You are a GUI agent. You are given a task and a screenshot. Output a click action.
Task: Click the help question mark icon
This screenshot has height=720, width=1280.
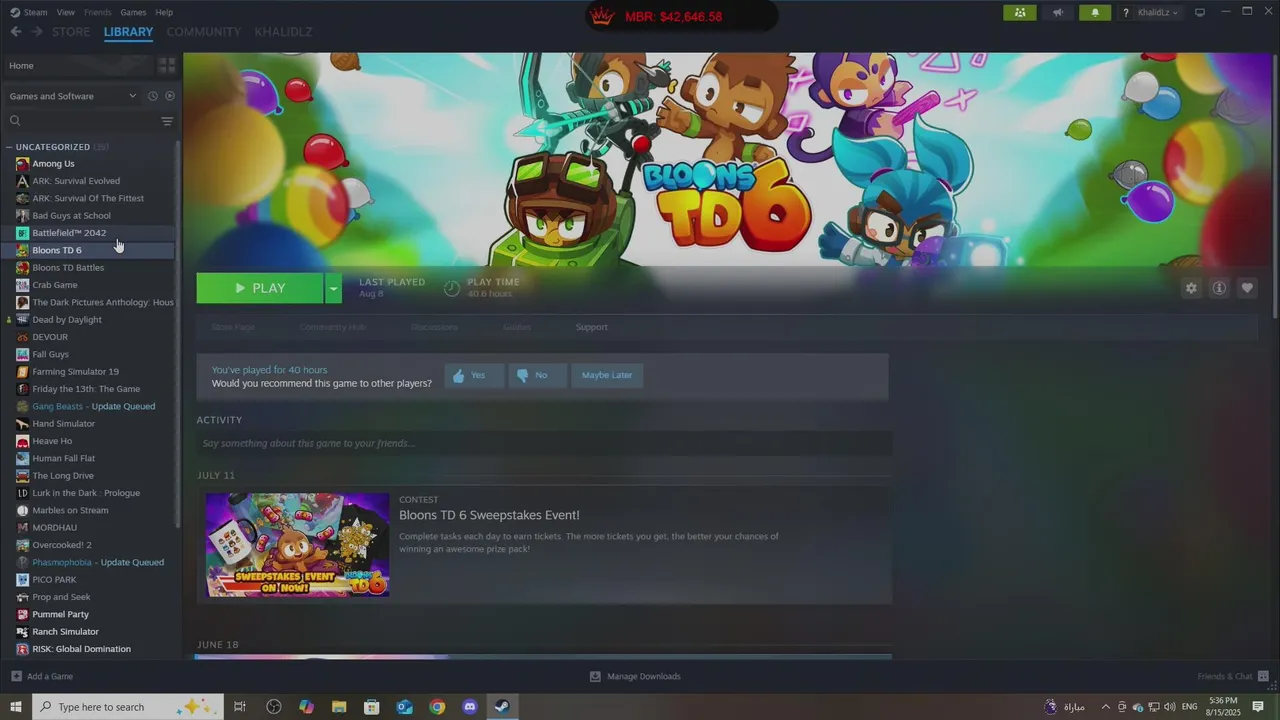(1126, 13)
